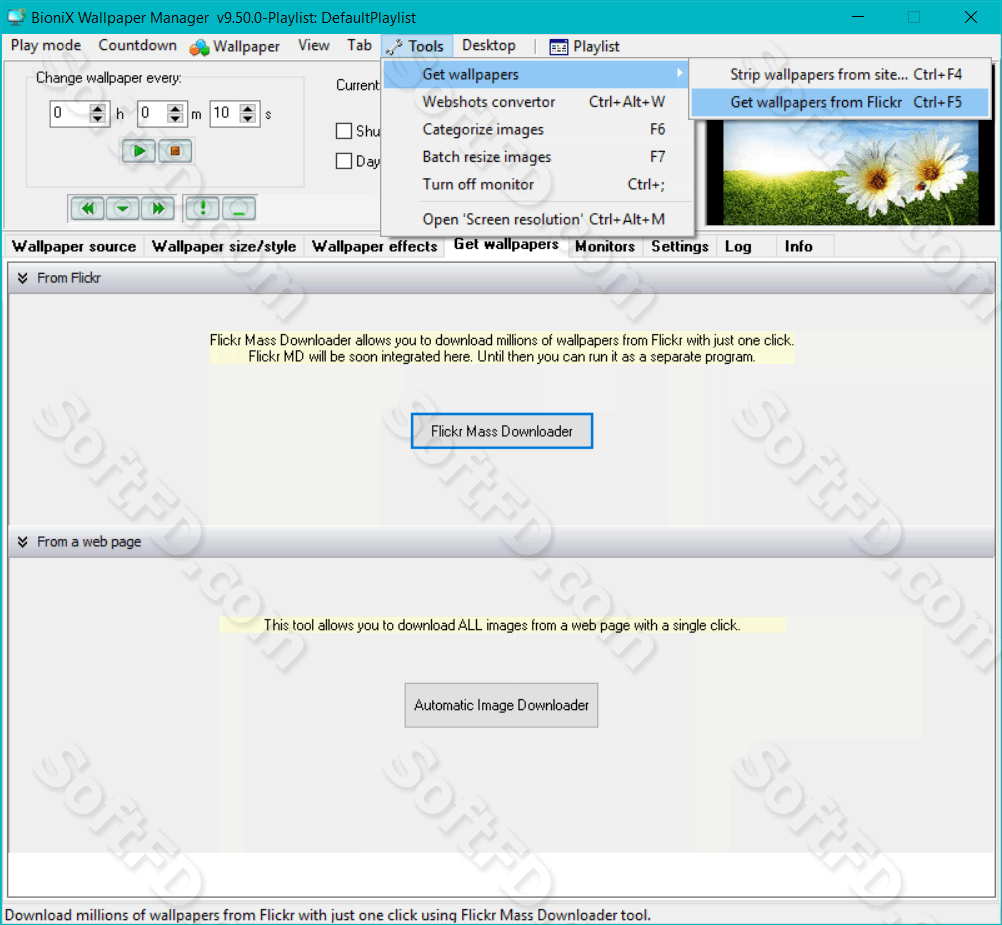Collapse the From Flickr section
The image size is (1002, 925).
click(x=22, y=278)
